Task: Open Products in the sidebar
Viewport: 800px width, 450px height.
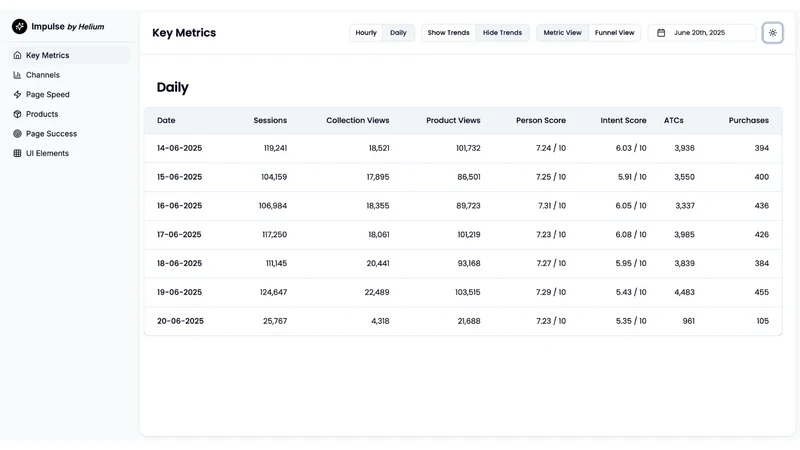Action: (x=70, y=114)
